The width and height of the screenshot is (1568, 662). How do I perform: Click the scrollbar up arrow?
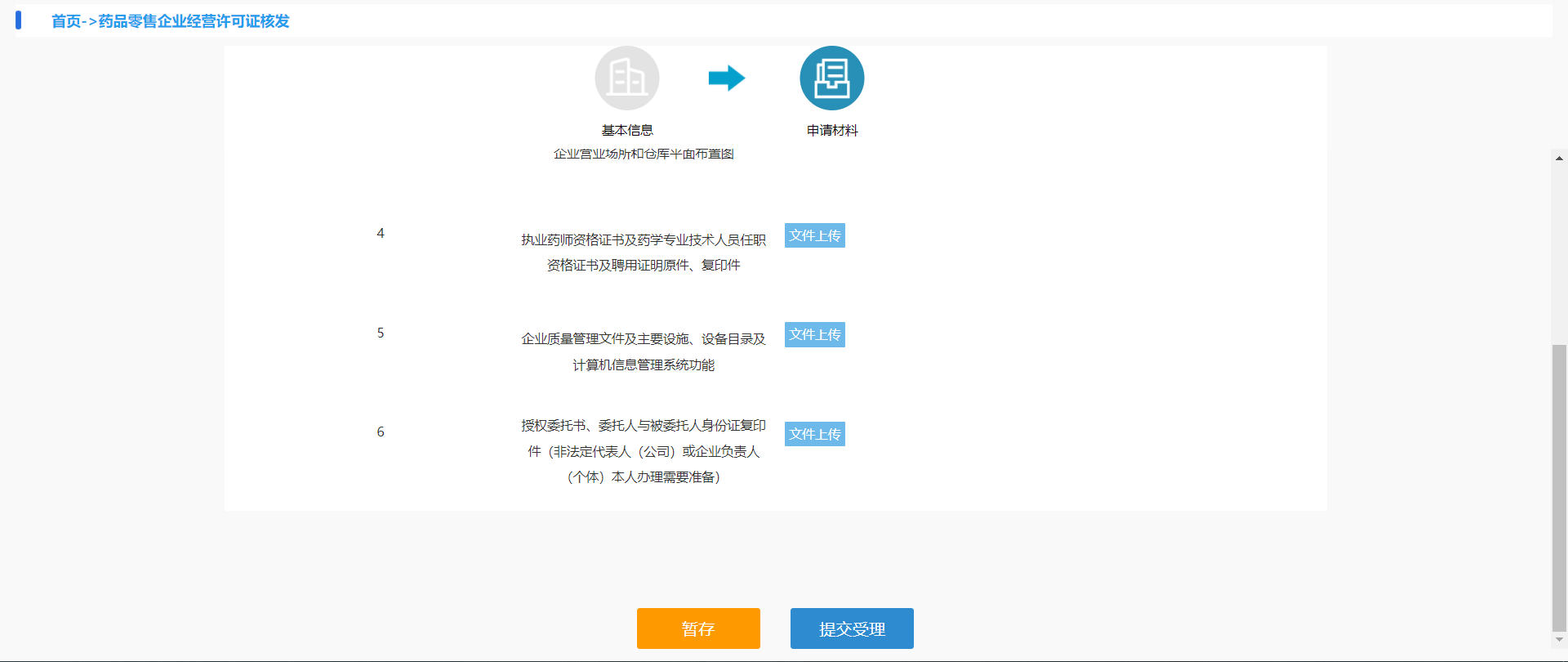pyautogui.click(x=1559, y=159)
